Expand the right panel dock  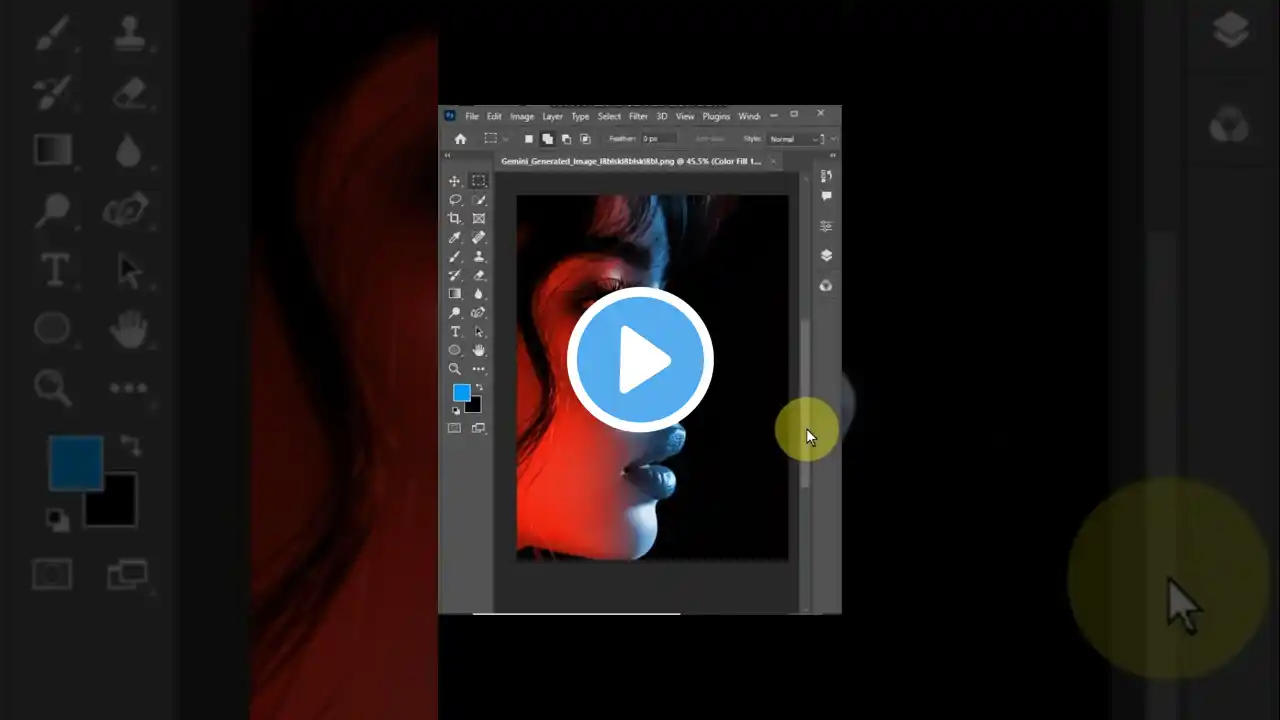tap(833, 155)
